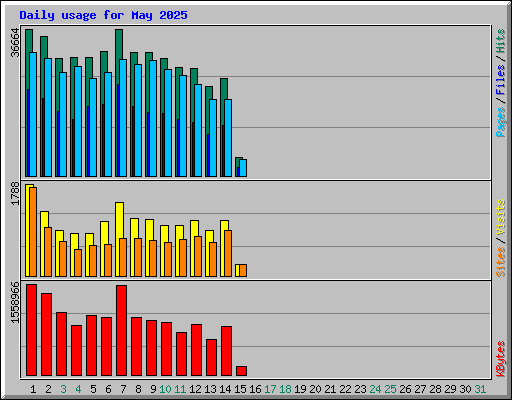The image size is (512, 400).
Task: Click the Visits axis value 1788
Action: (15, 193)
